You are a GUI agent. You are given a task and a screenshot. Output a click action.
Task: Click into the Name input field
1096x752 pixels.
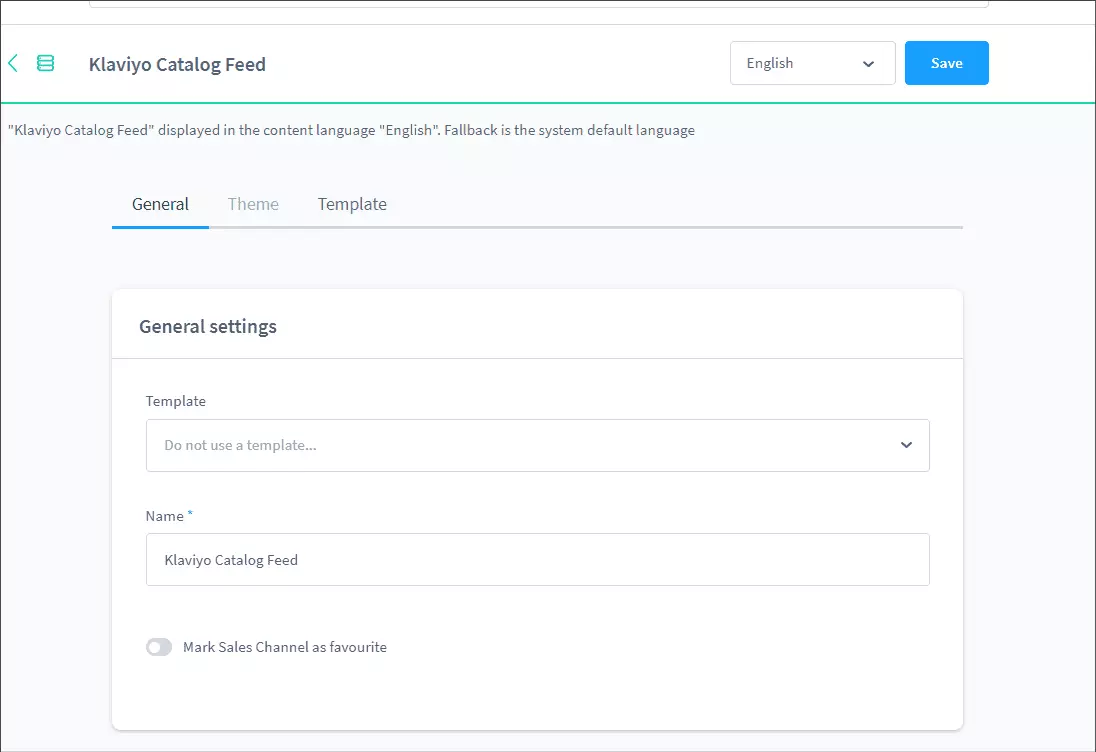(537, 560)
